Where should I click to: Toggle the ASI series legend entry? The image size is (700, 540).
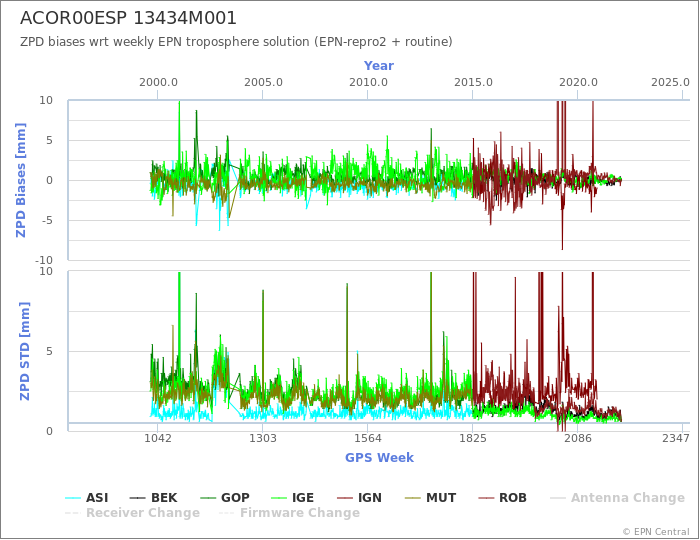point(87,498)
